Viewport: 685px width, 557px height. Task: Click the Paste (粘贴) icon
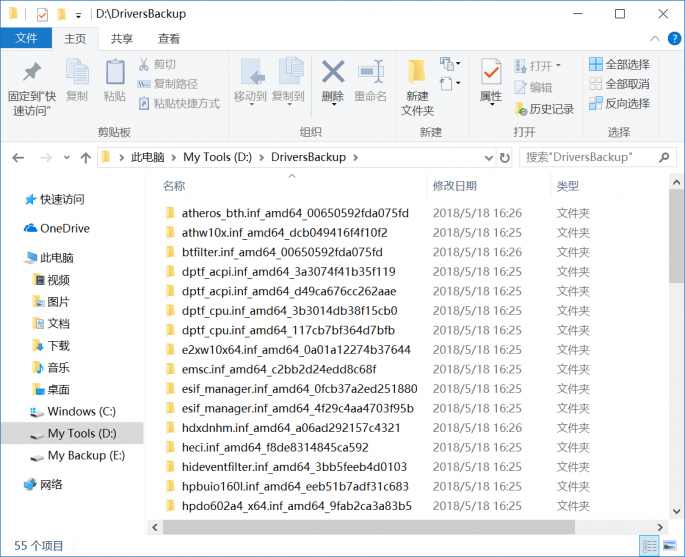[x=114, y=79]
